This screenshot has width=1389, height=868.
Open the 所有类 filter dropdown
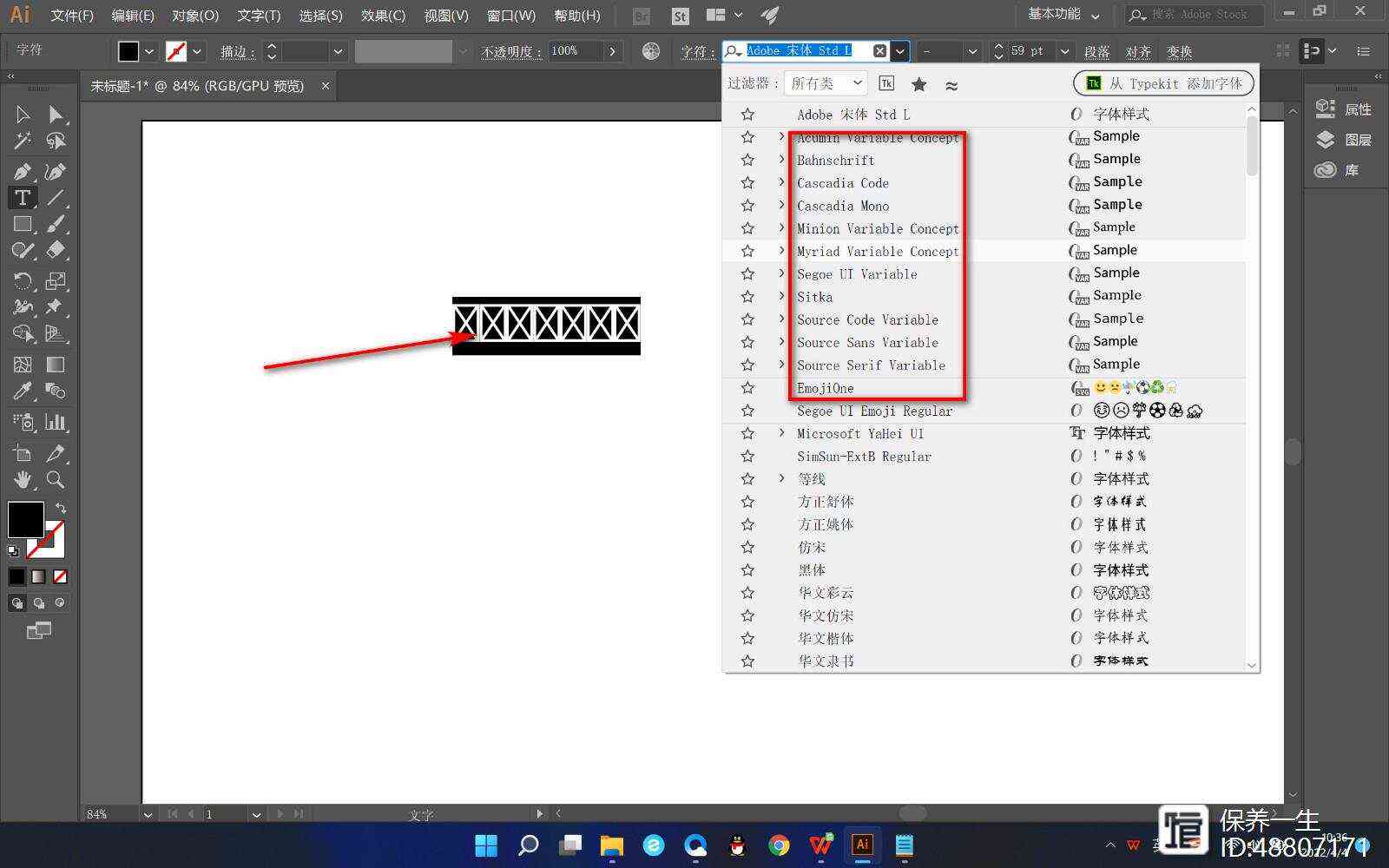tap(826, 83)
